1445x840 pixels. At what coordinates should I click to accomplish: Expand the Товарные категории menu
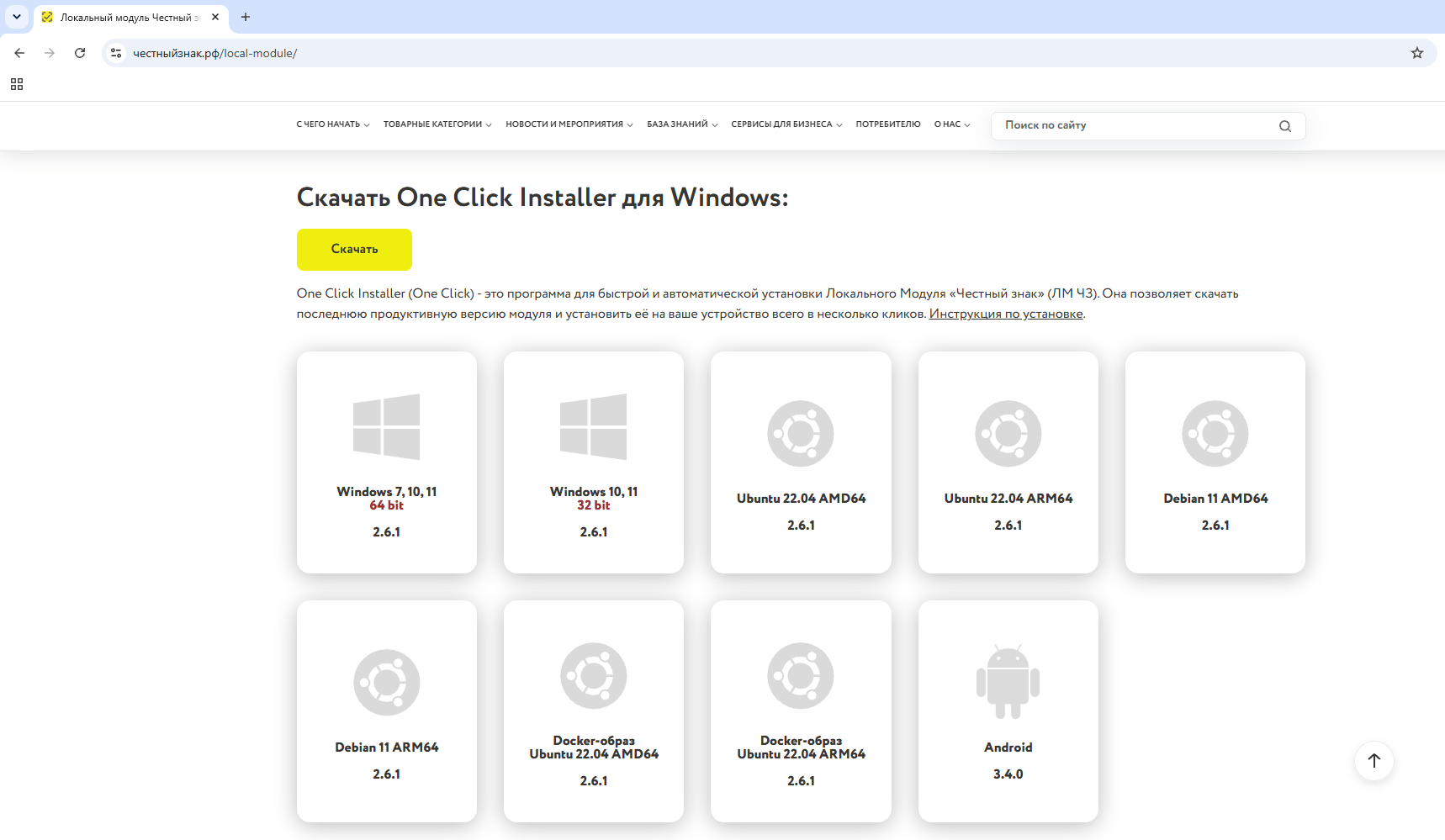pos(437,124)
